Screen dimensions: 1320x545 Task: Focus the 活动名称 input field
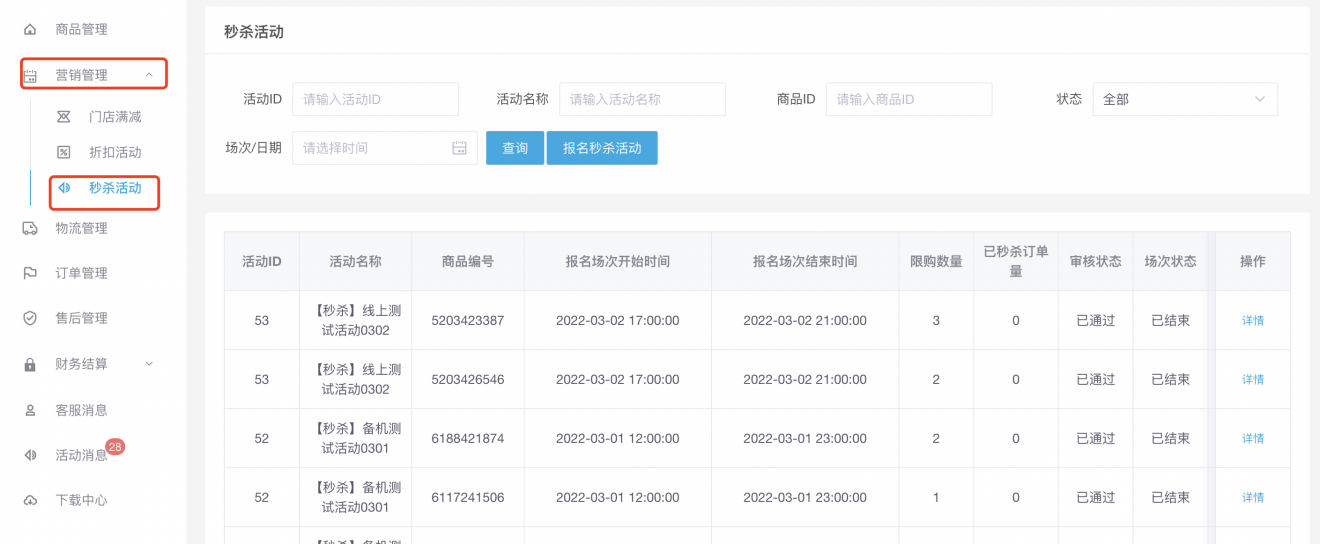coord(641,100)
